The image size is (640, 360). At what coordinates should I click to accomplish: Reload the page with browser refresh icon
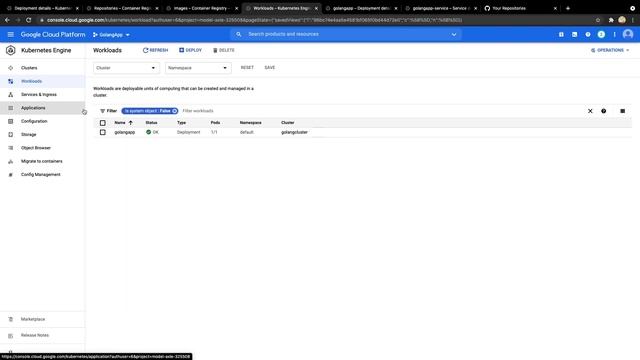29,20
